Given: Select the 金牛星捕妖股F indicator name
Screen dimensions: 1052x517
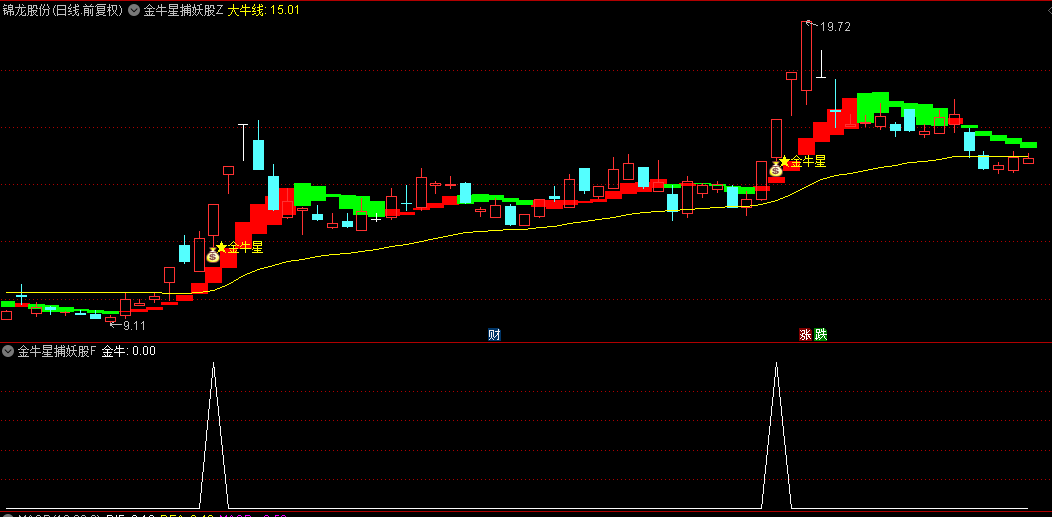Looking at the screenshot, I should pyautogui.click(x=57, y=351).
